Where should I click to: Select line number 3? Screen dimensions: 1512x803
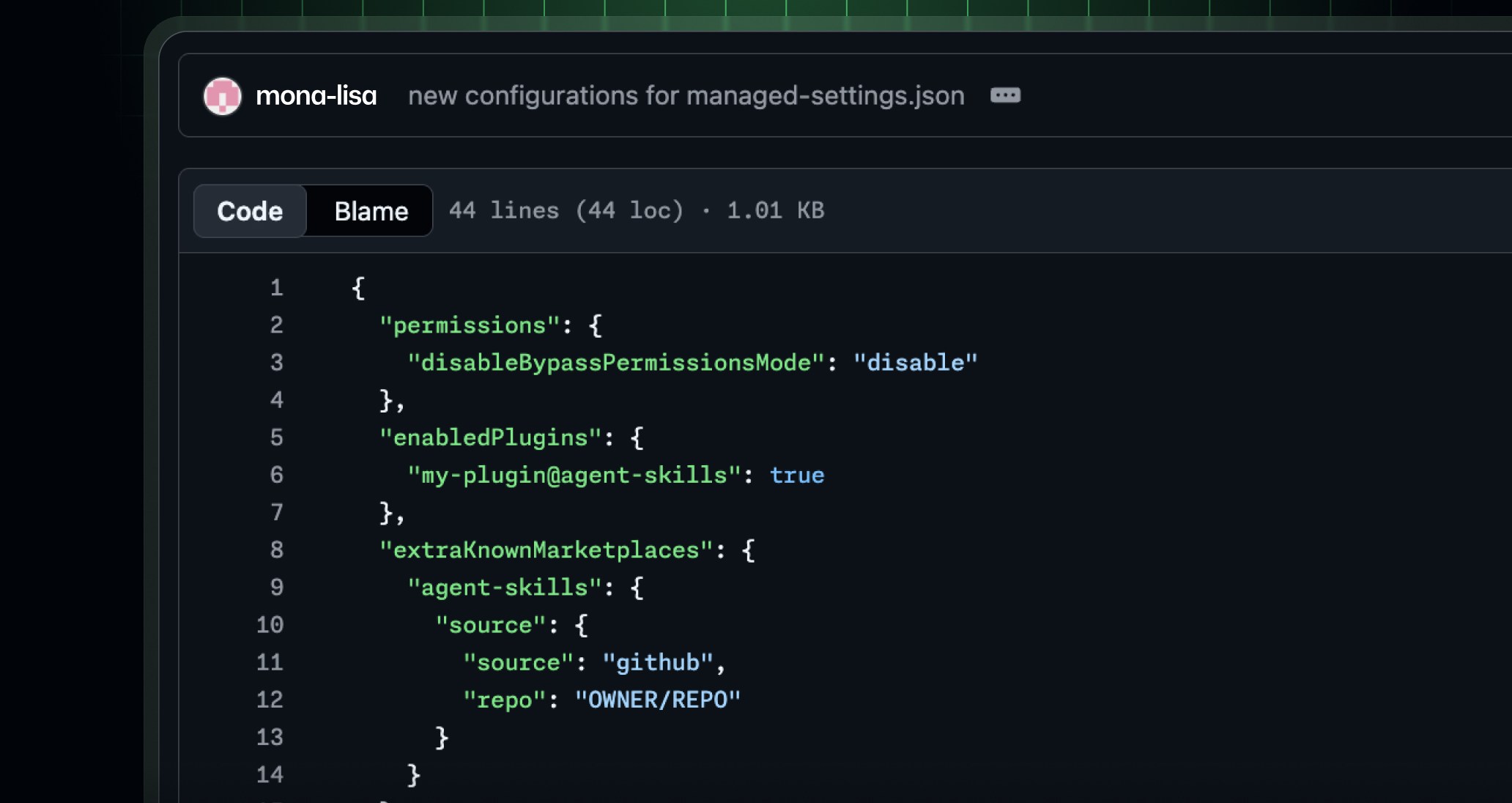tap(276, 362)
